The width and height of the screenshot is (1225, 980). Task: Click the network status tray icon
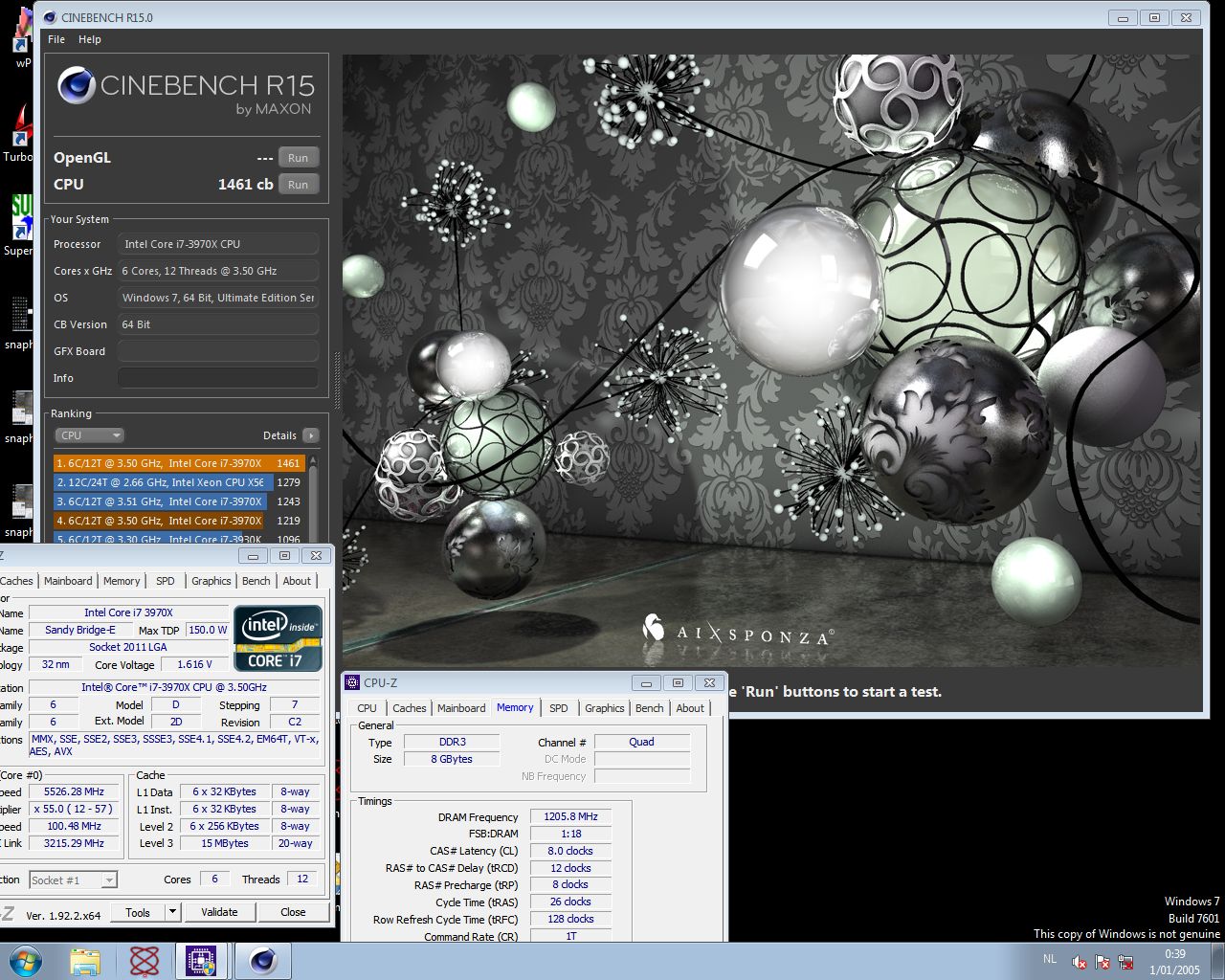coord(1125,962)
